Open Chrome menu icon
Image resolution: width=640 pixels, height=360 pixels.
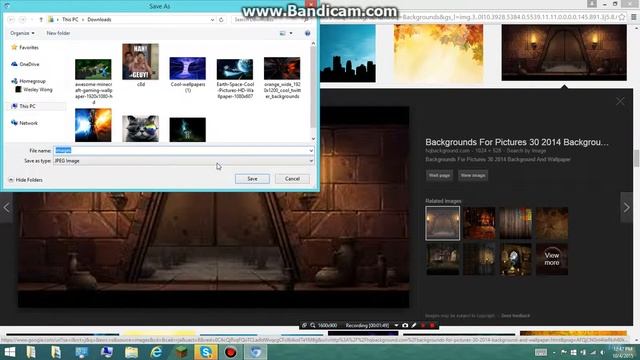(634, 17)
